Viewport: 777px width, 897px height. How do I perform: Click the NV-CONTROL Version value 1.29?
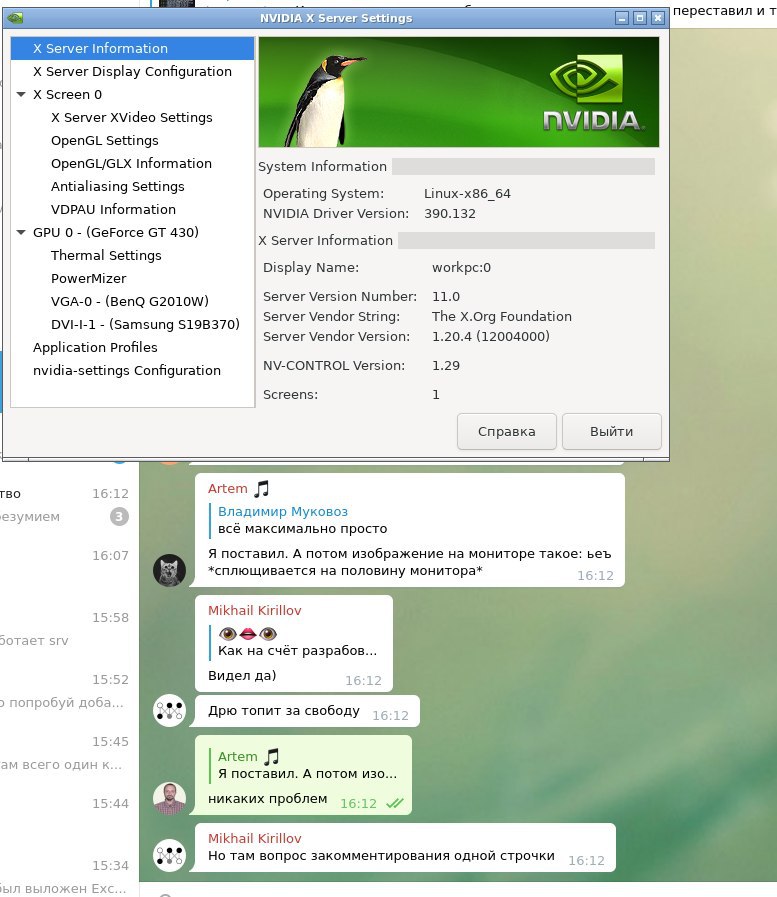tap(446, 366)
